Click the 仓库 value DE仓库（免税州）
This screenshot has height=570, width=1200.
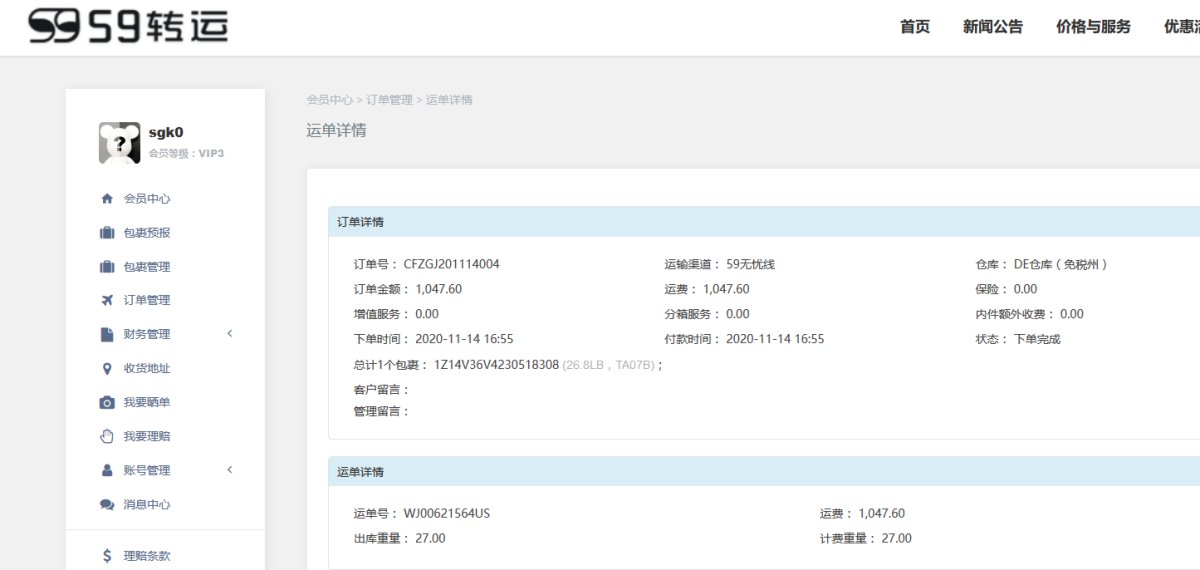tap(1061, 264)
